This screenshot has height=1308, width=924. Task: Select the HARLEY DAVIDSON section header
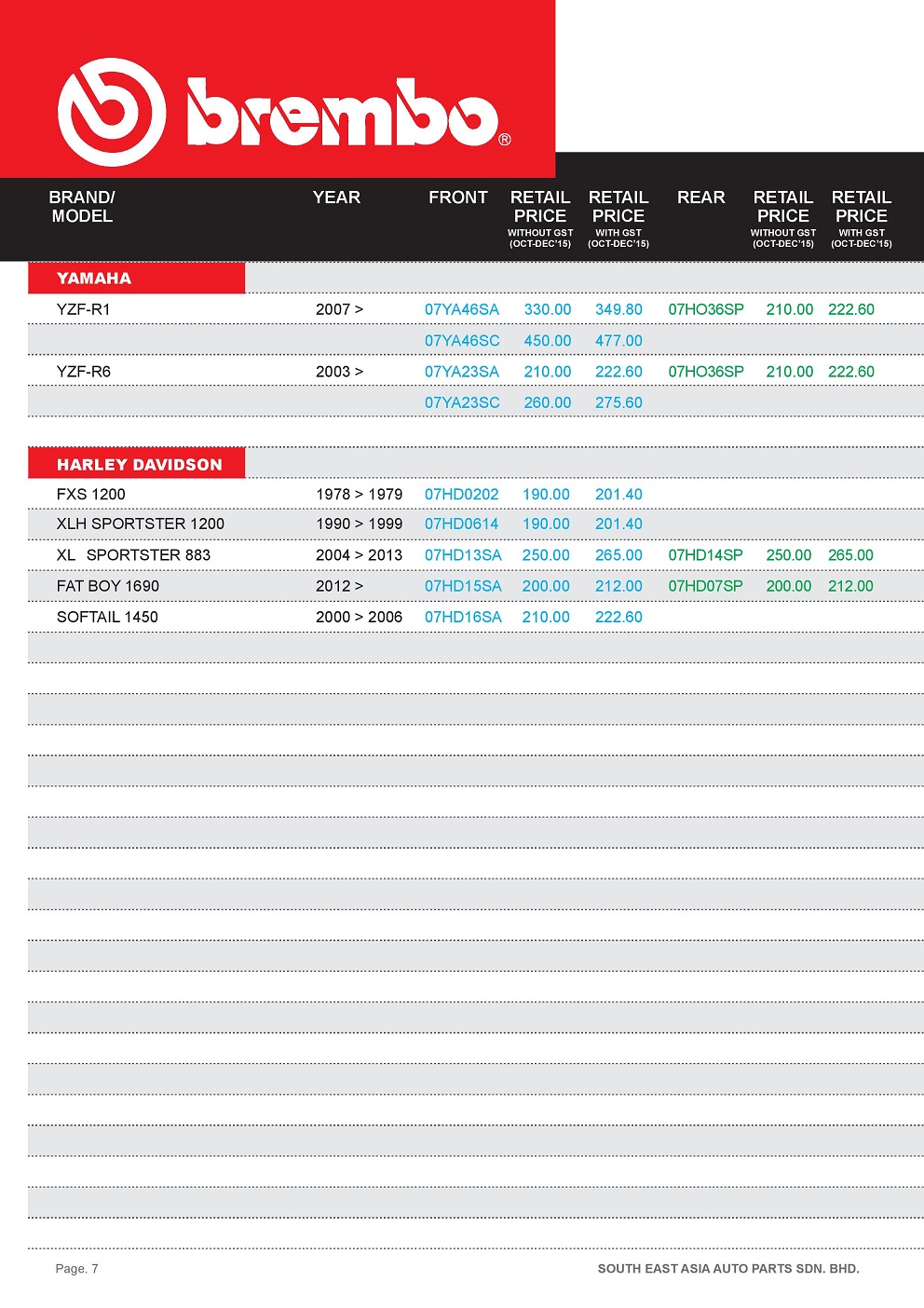point(139,464)
